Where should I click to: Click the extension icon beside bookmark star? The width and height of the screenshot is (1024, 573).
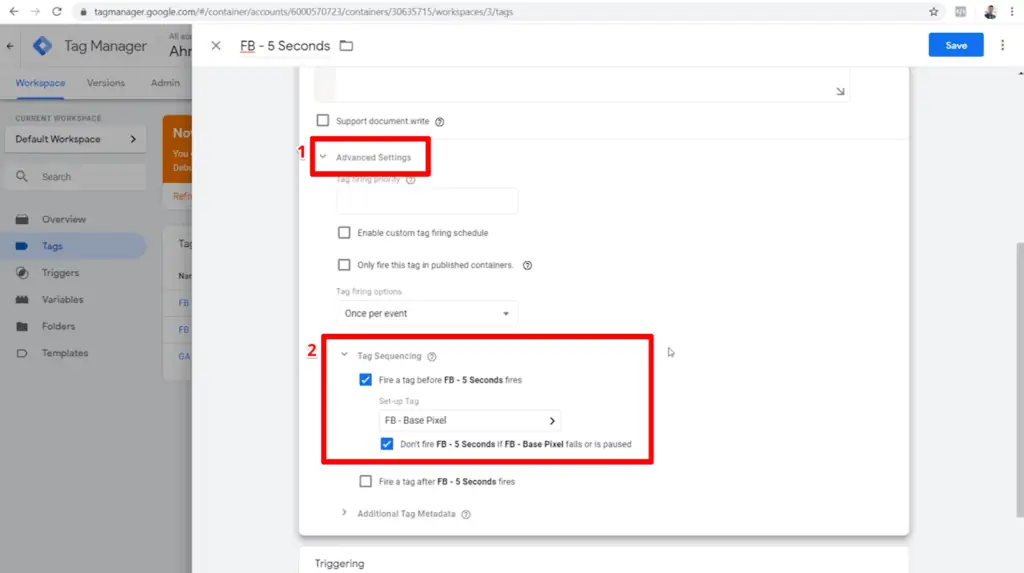tap(961, 12)
